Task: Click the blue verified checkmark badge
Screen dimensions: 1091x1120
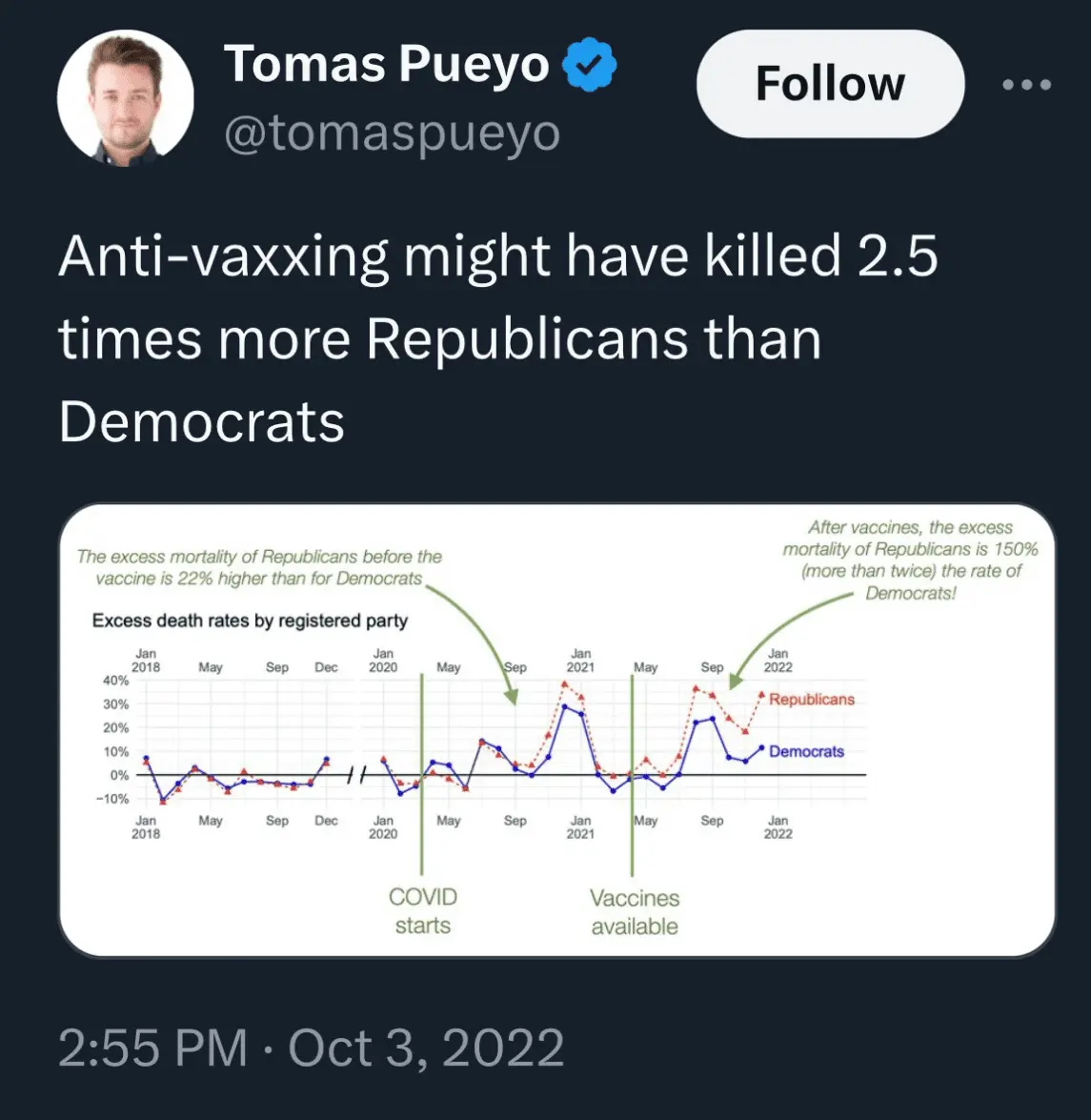Action: [590, 66]
